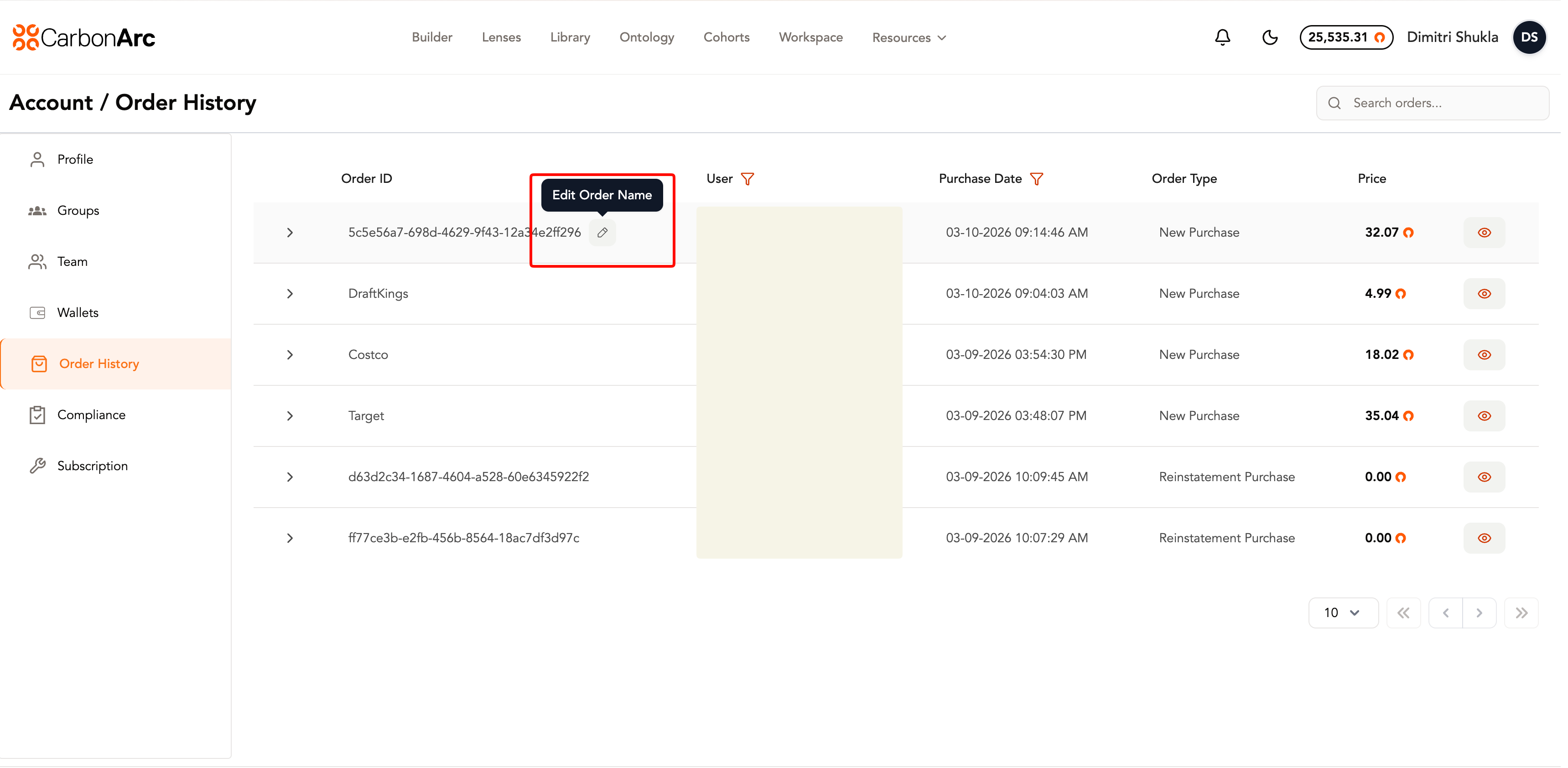Click the CarbonArc logo
The width and height of the screenshot is (1568, 768).
click(x=84, y=38)
